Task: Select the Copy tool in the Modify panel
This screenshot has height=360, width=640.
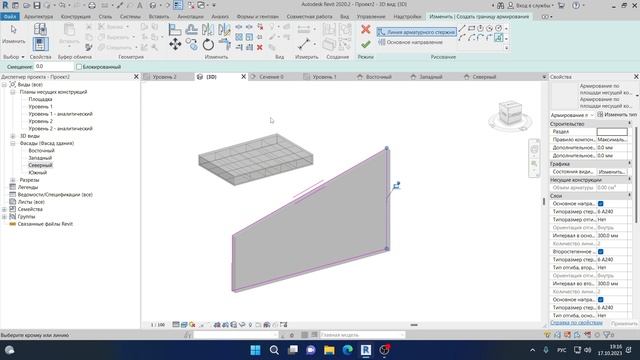Action: pyautogui.click(x=191, y=44)
